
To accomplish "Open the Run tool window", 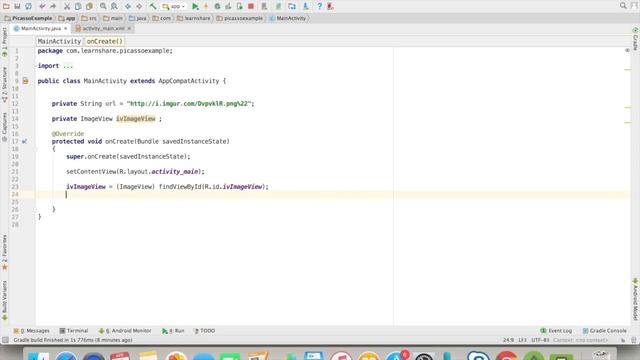I will pos(173,331).
